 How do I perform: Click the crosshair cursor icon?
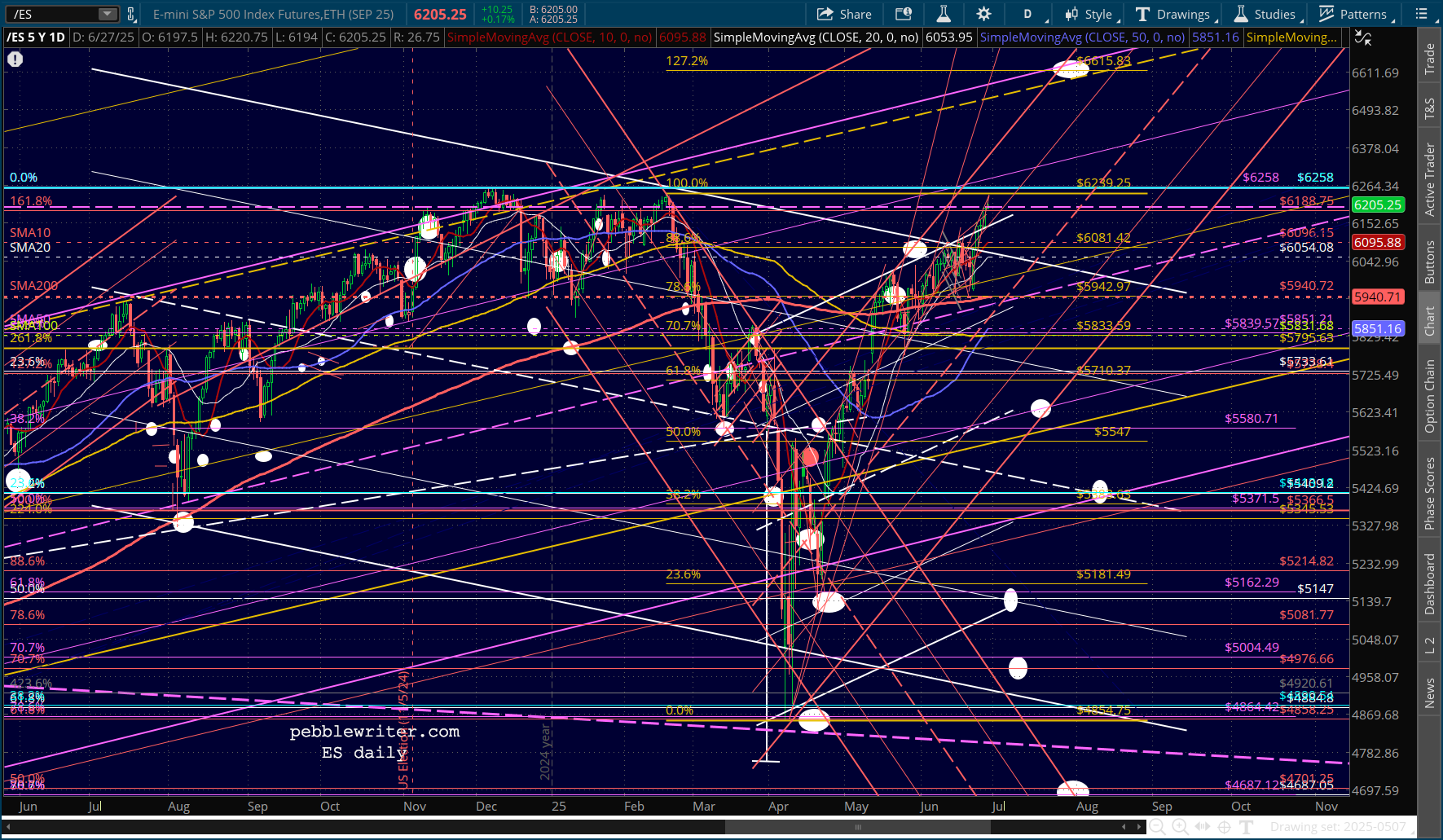click(1224, 827)
